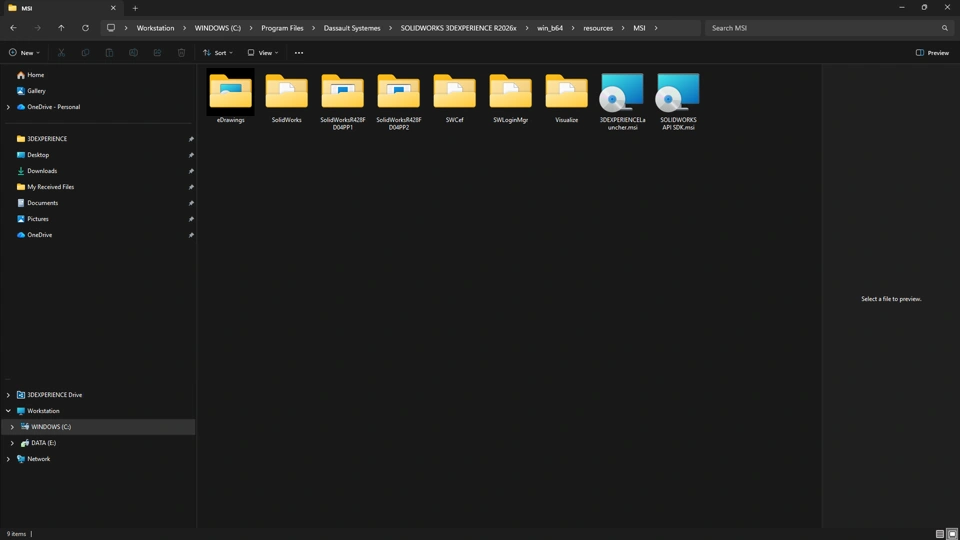Select the SolidWorksR428FD04PP1 folder

click(x=342, y=101)
